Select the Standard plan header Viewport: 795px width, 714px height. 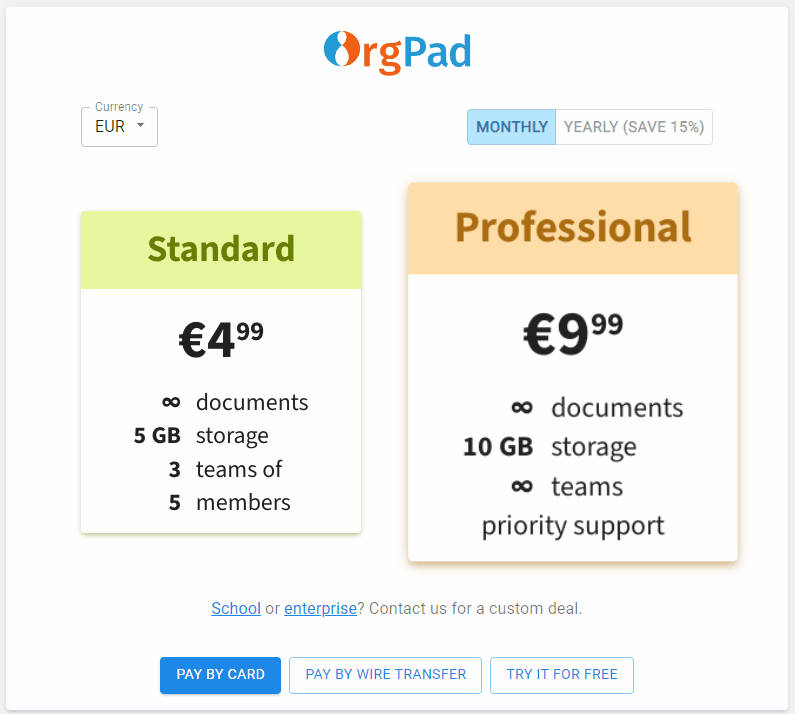coord(221,249)
